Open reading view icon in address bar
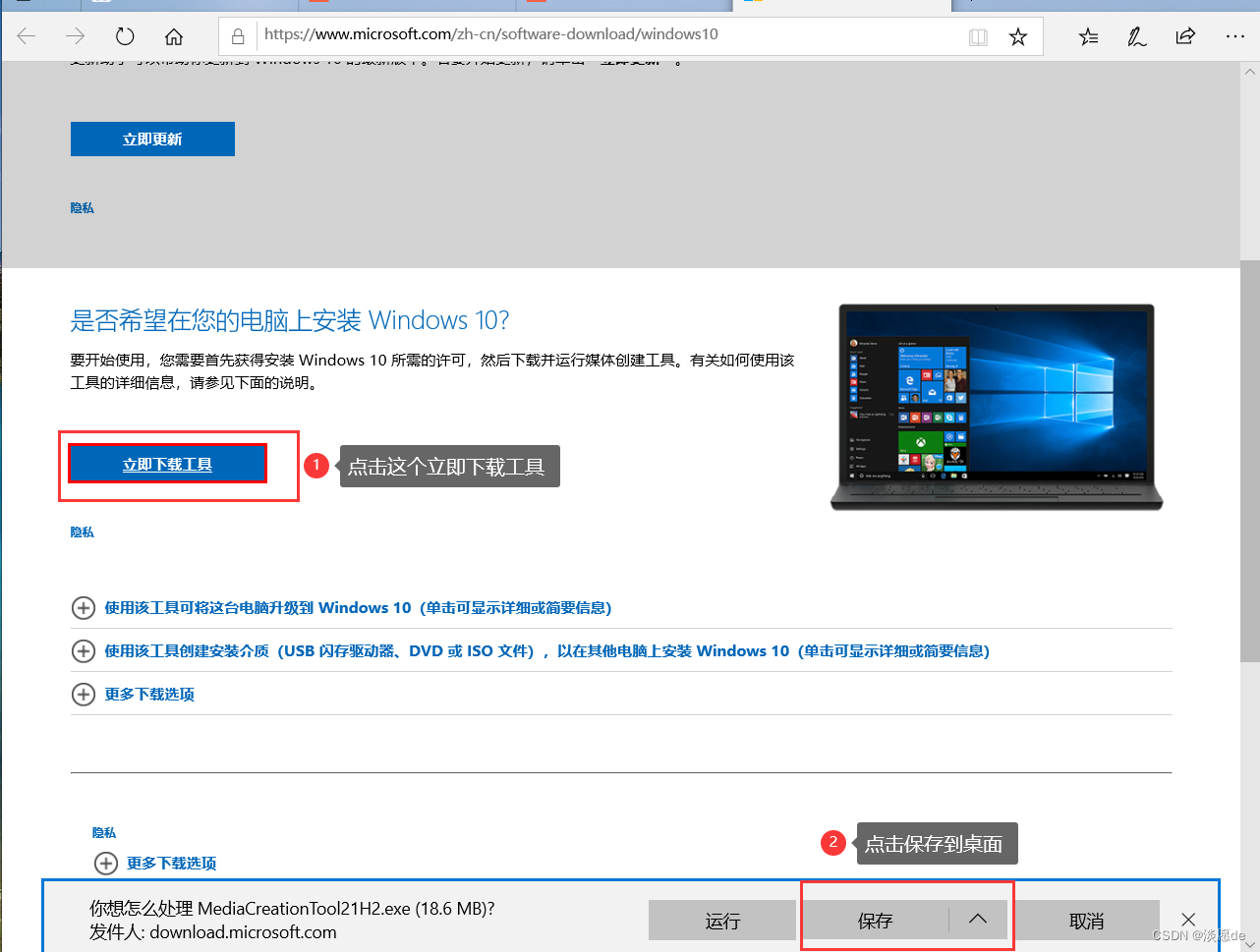Viewport: 1260px width, 952px height. pos(978,37)
